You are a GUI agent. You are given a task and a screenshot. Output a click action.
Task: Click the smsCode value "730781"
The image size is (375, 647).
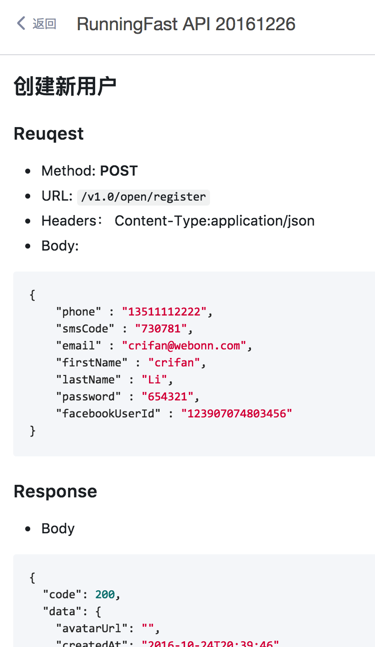point(161,328)
